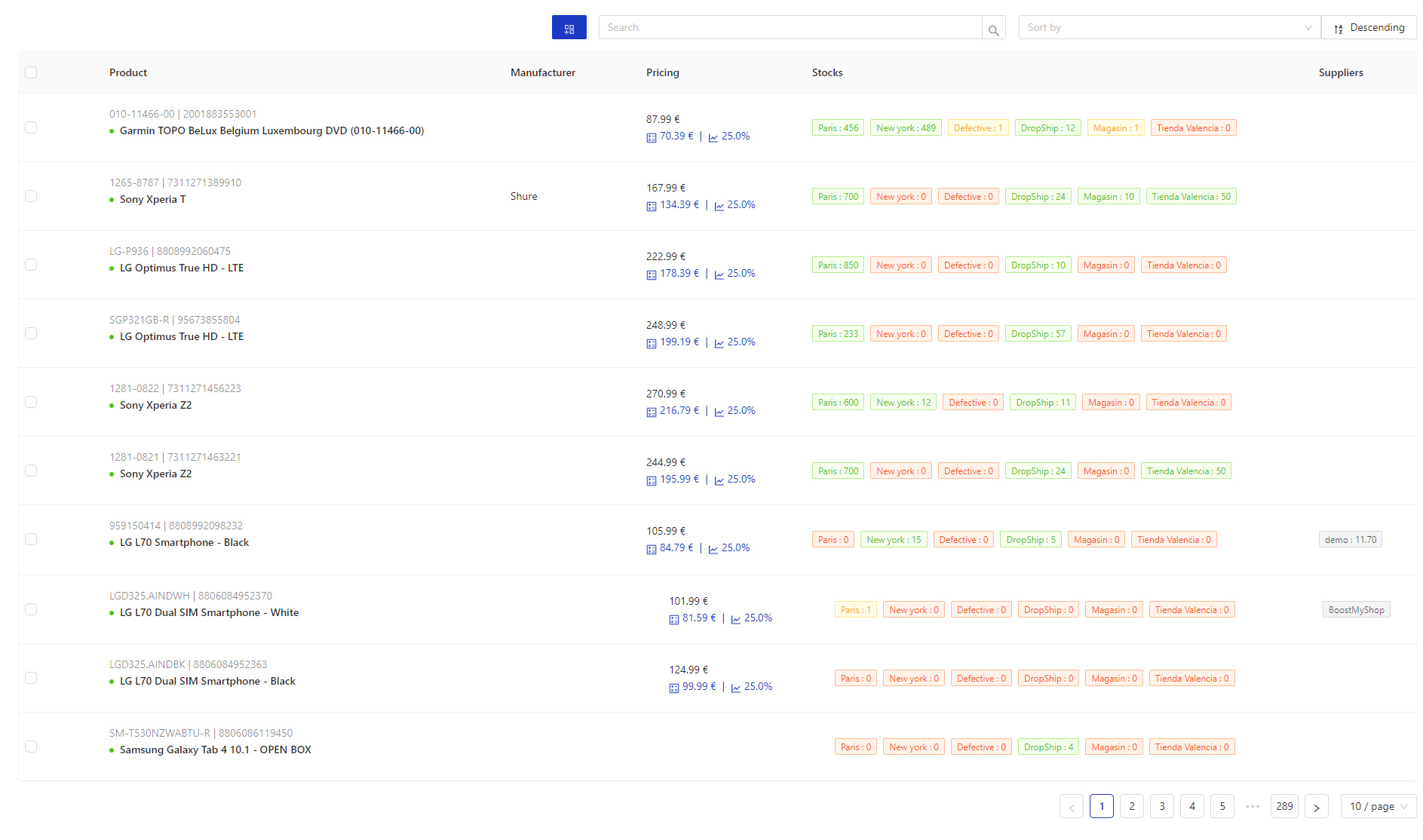
Task: Click Tienda Valencia : 50 tag in Xperia T row
Action: (x=1191, y=197)
